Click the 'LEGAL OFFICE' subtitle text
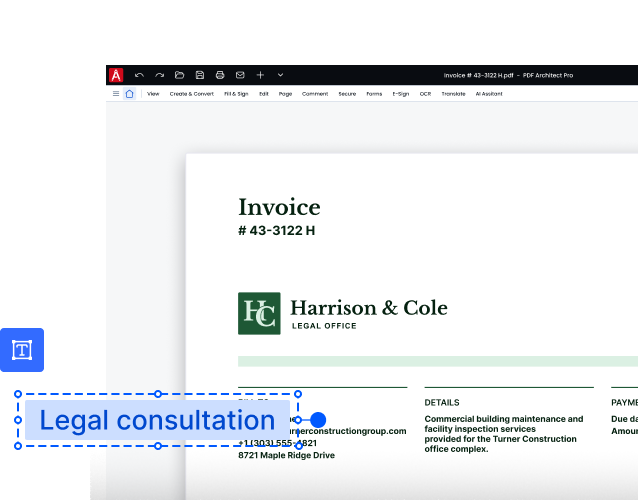This screenshot has width=638, height=500. point(324,326)
